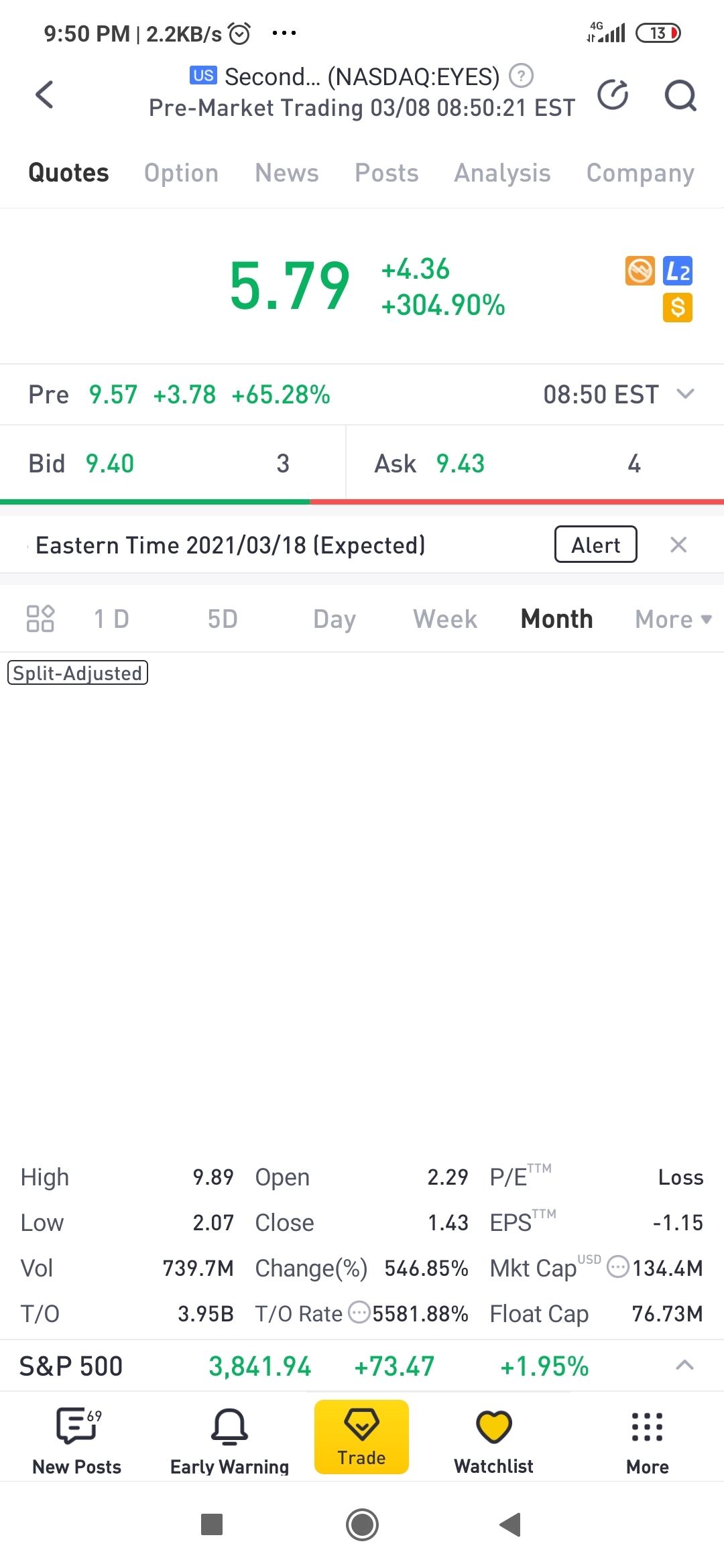This screenshot has height=1568, width=724.
Task: Expand the pre-market 08:50 EST chevron
Action: (x=685, y=394)
